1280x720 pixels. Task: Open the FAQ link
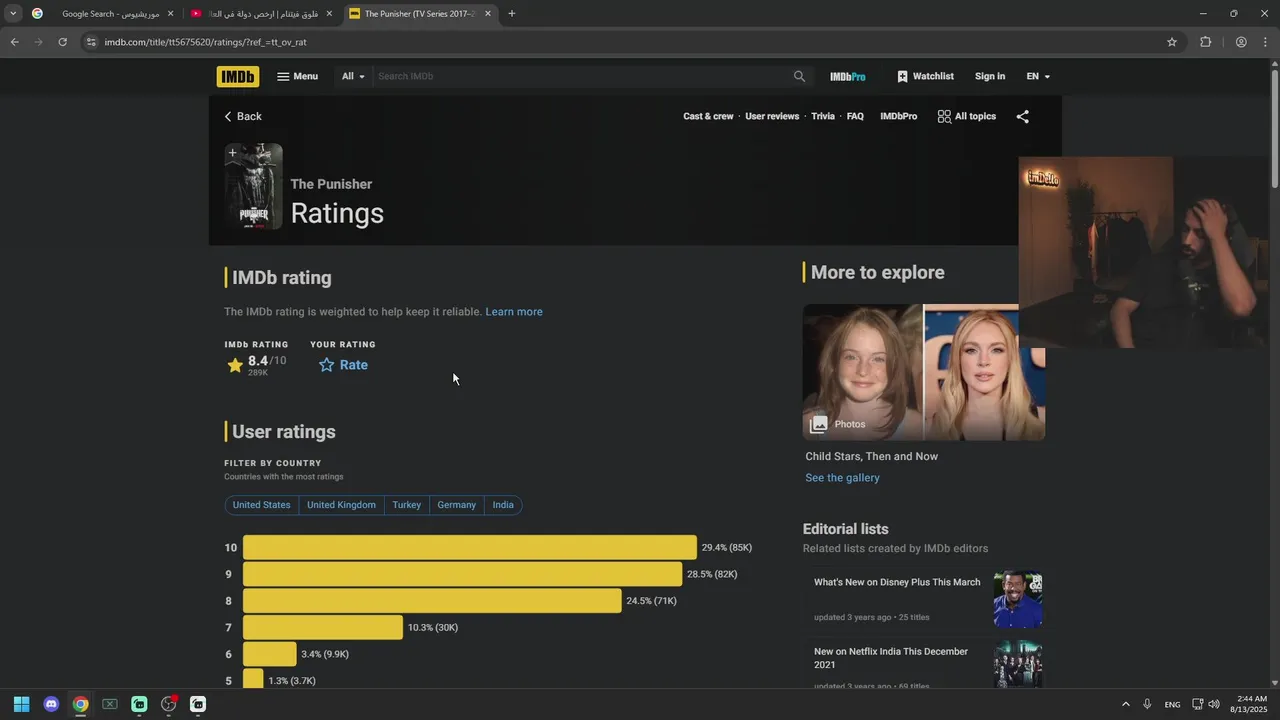tap(855, 116)
